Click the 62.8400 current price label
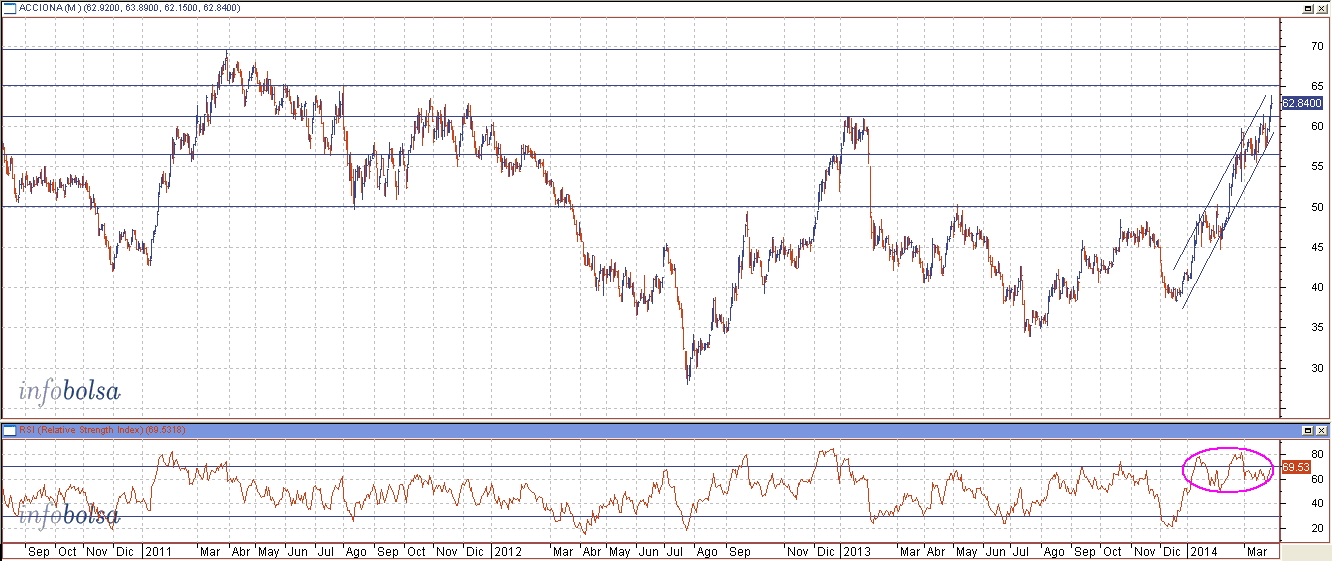Viewport: 1332px width, 561px height. [x=1302, y=103]
